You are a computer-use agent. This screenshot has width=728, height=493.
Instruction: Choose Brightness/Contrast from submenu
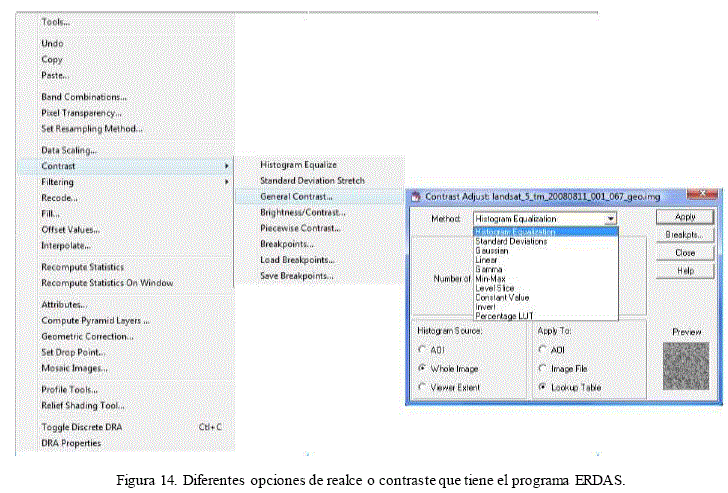[x=303, y=212]
